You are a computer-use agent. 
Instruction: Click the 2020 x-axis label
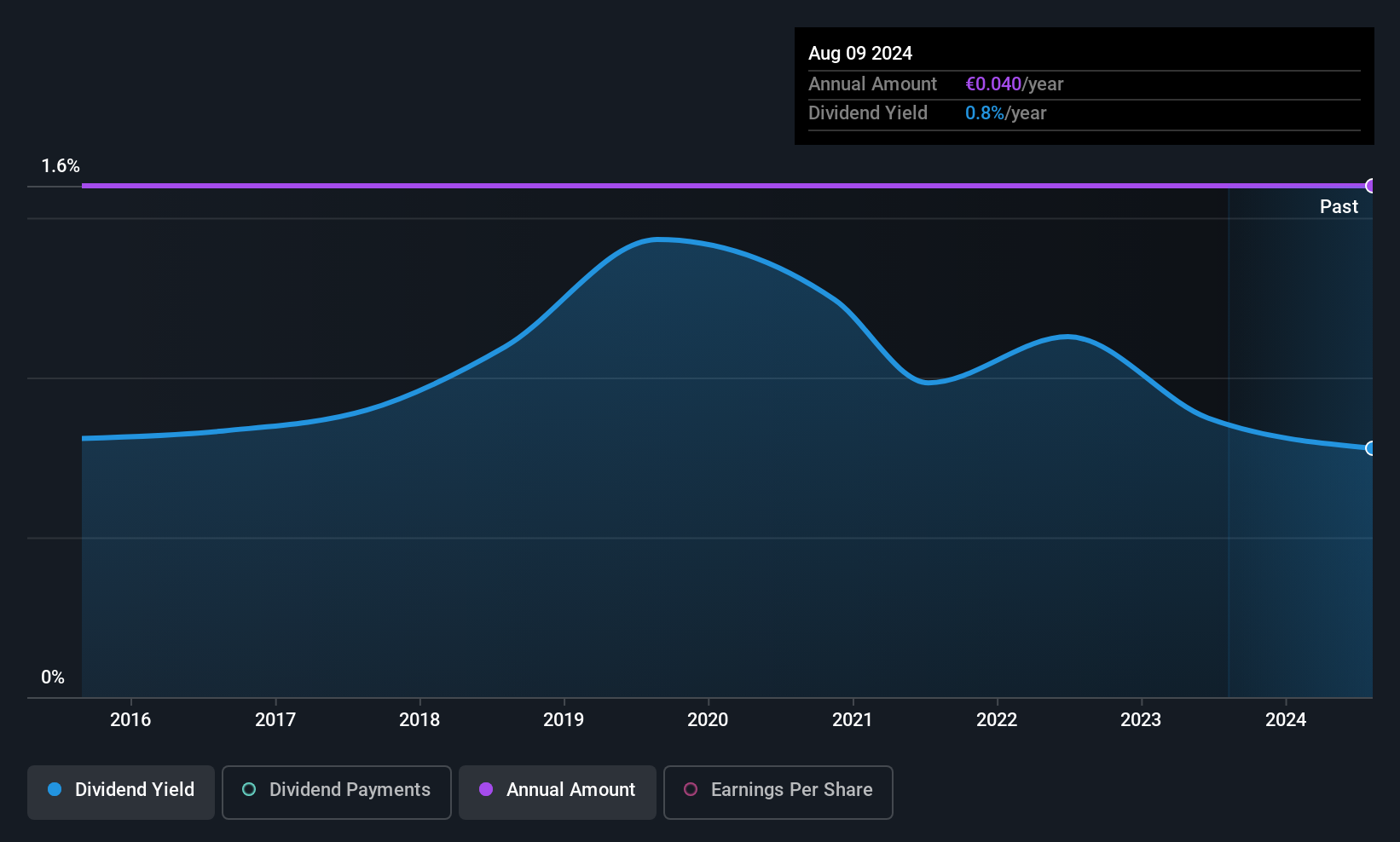708,720
